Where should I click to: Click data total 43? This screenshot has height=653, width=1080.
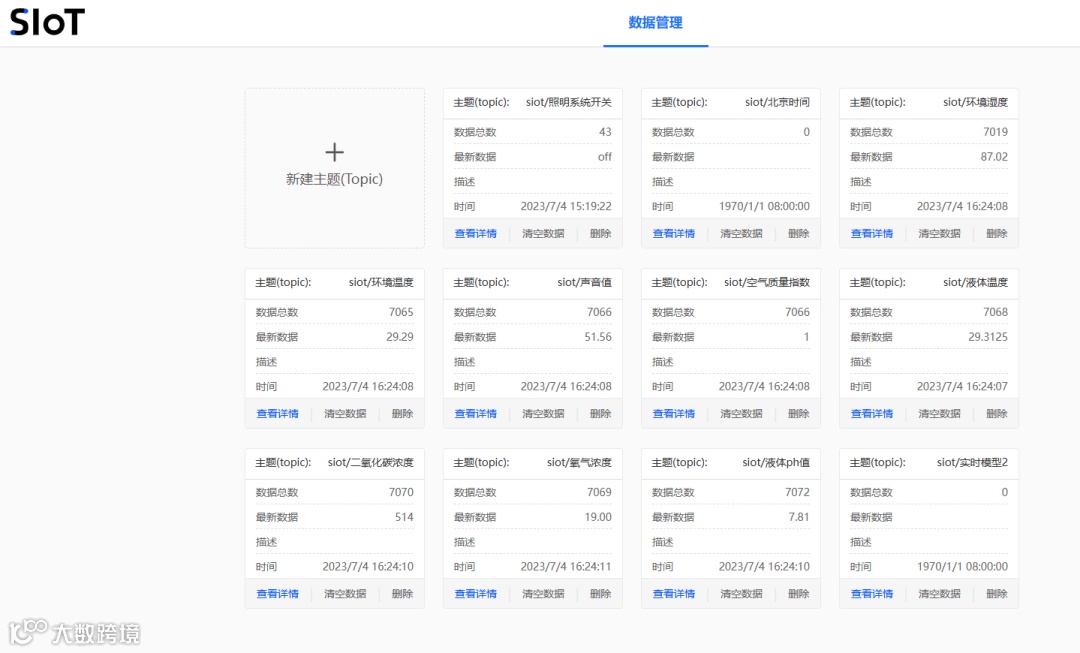point(605,132)
